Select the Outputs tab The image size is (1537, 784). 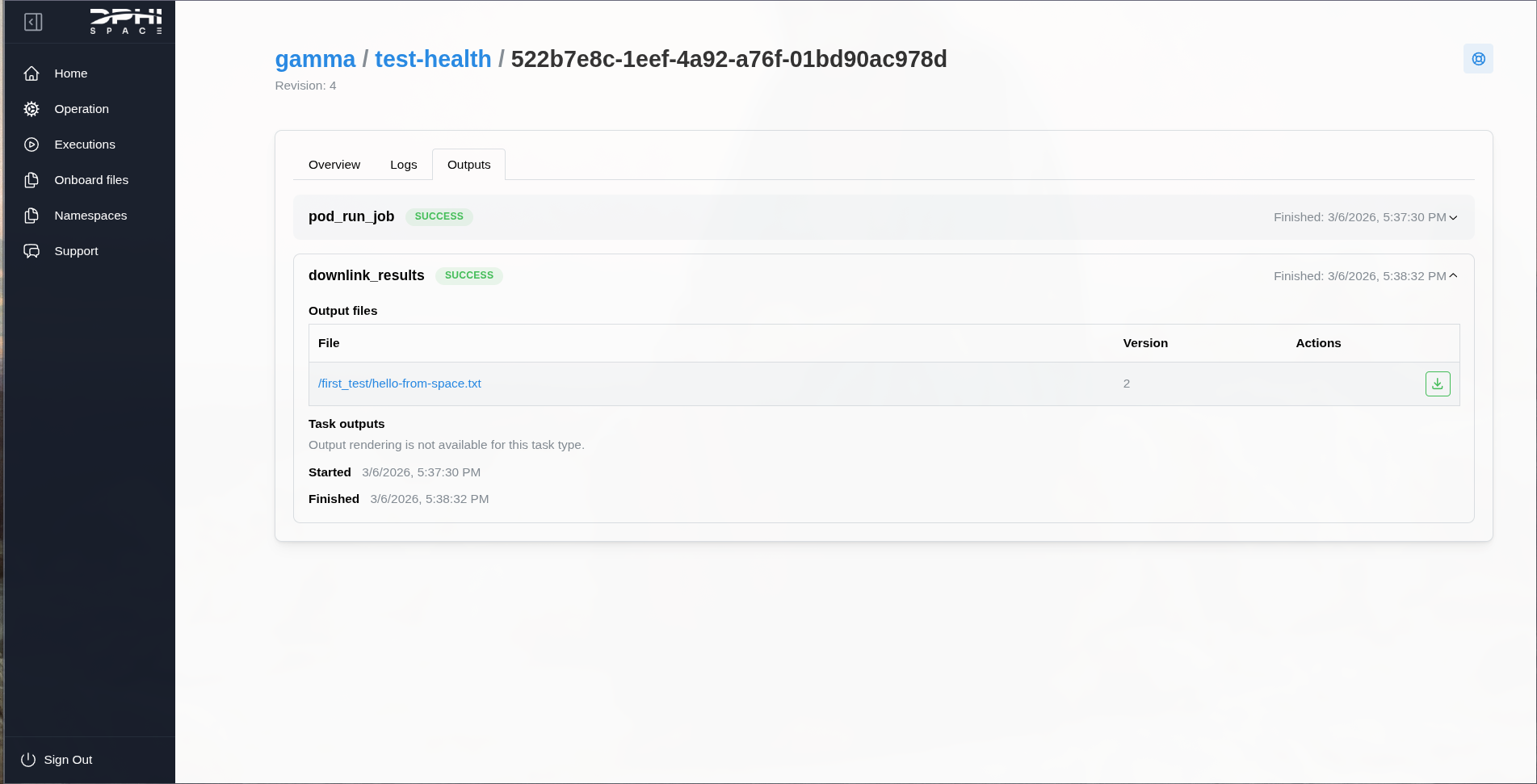click(469, 165)
